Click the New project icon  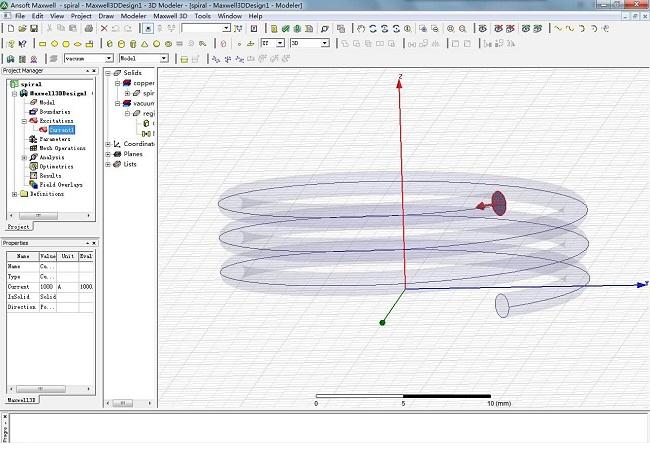coord(11,29)
